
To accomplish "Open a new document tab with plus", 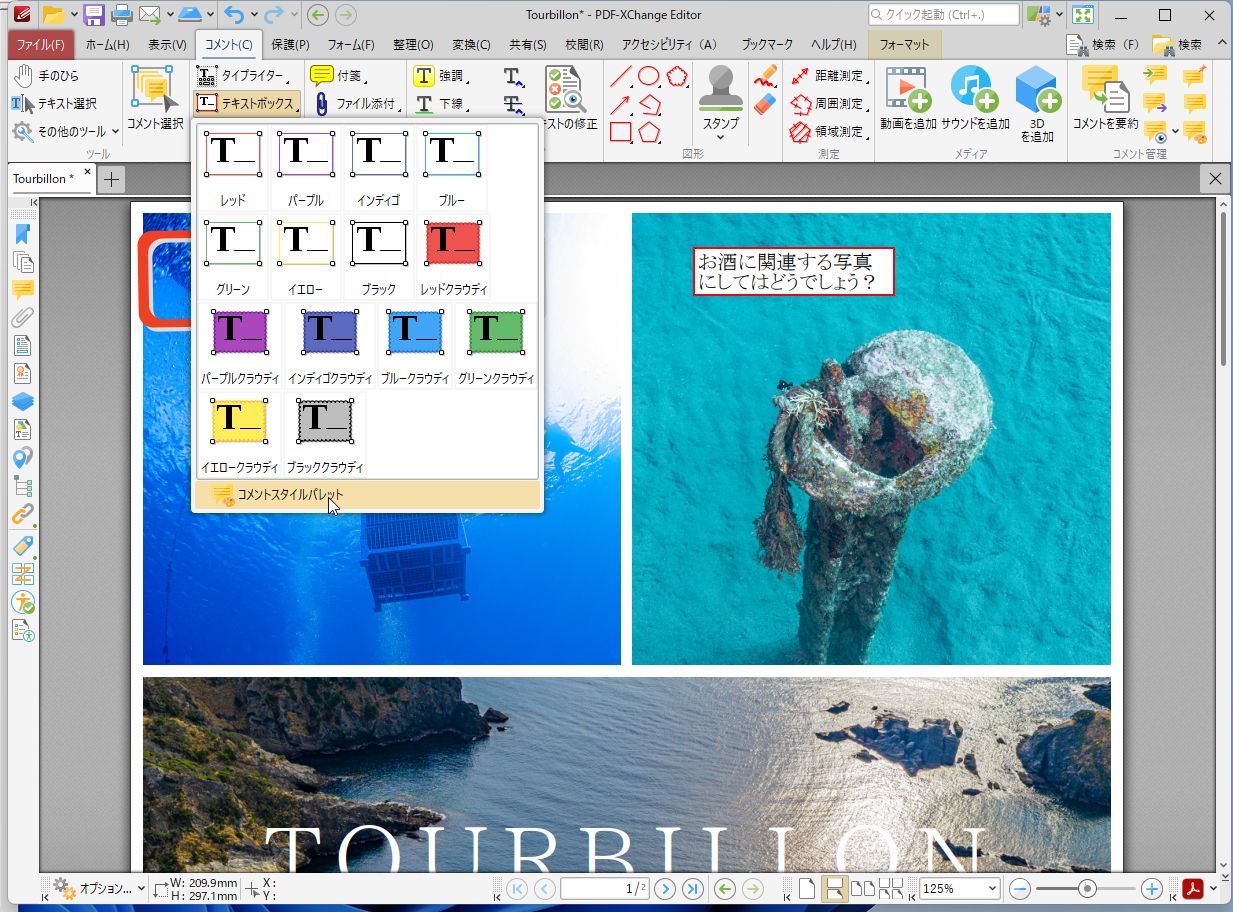I will click(x=111, y=179).
